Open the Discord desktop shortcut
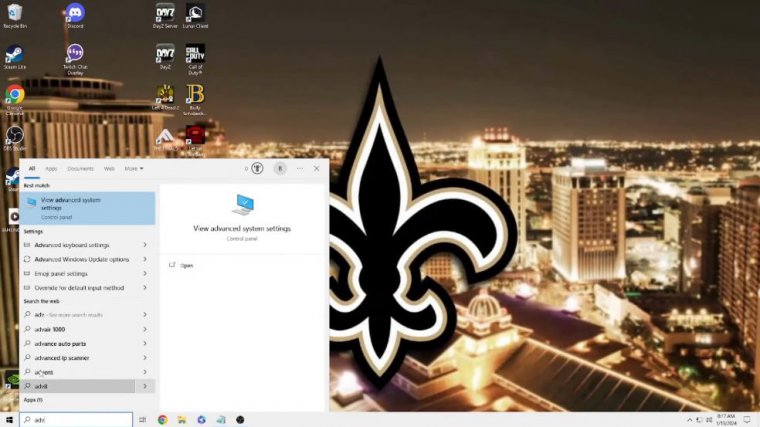Viewport: 760px width, 427px height. (x=74, y=14)
